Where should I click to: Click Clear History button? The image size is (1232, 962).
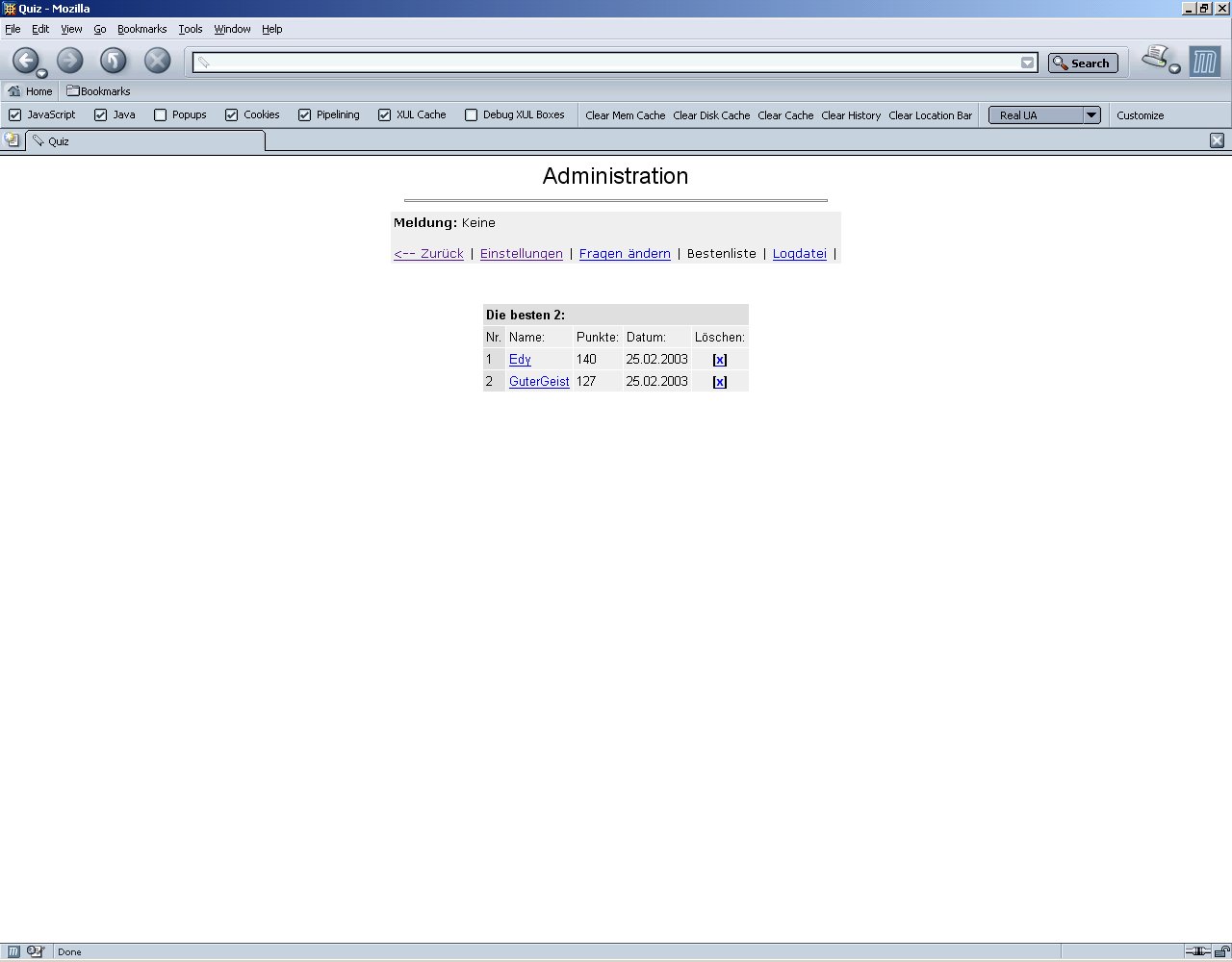click(851, 115)
